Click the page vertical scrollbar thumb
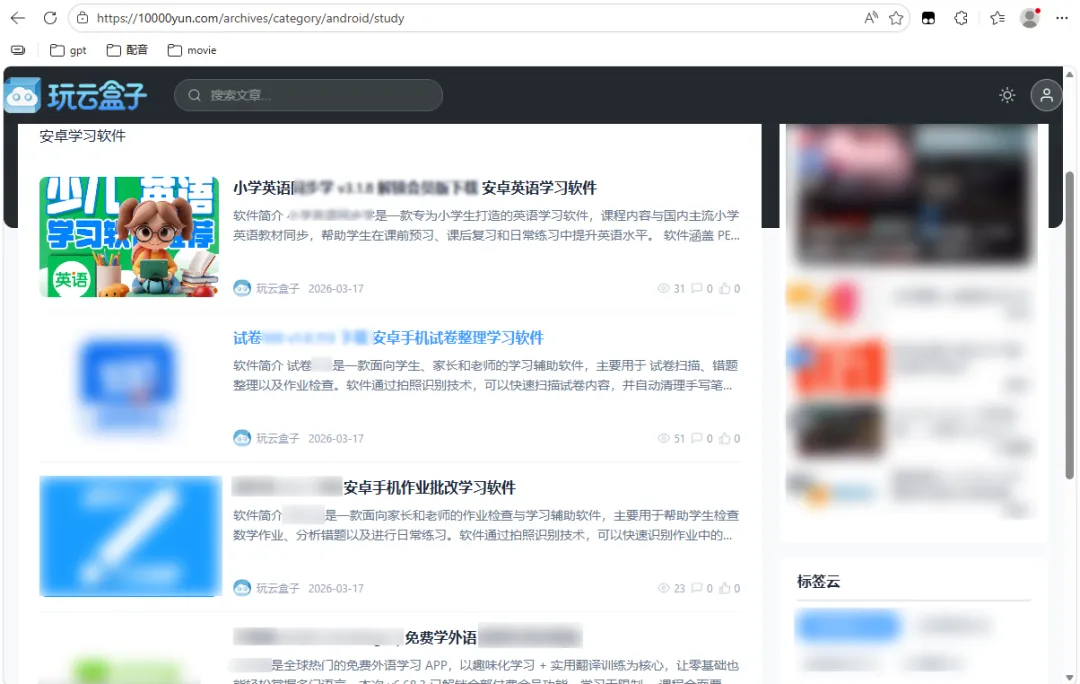The width and height of the screenshot is (1080, 684). (1070, 324)
